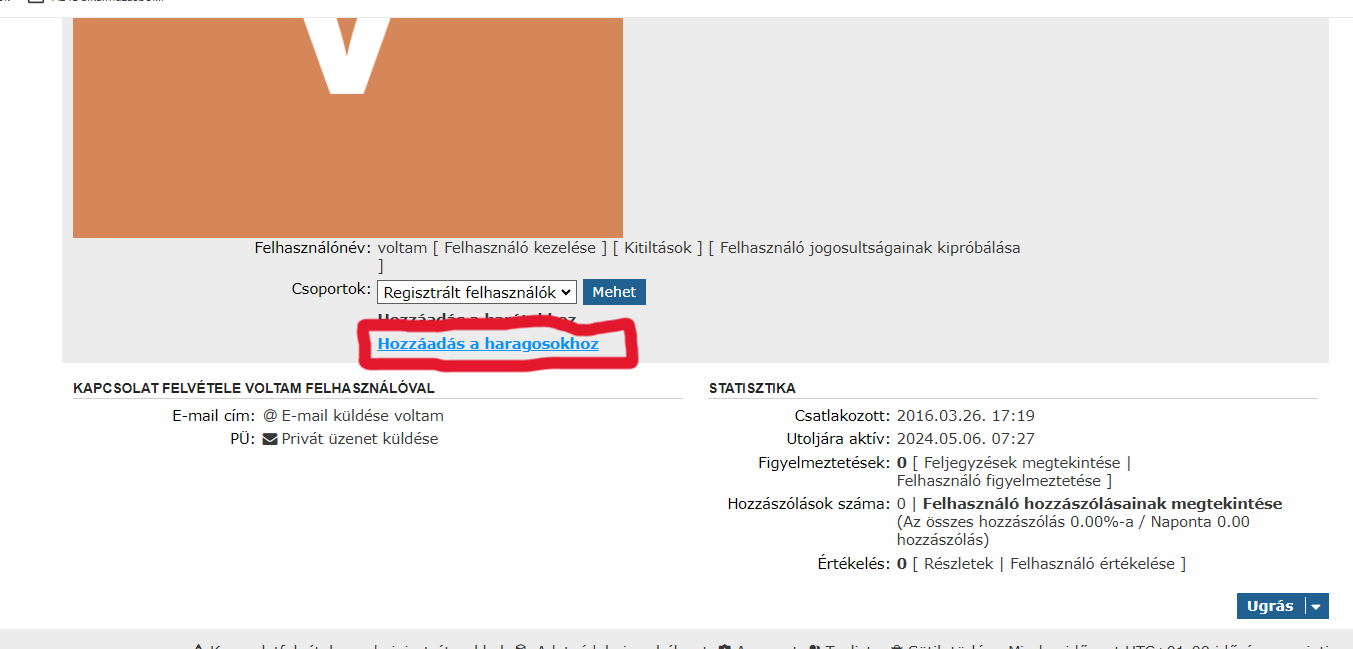
Task: Open Felhasználó kezelése link
Action: [x=520, y=248]
